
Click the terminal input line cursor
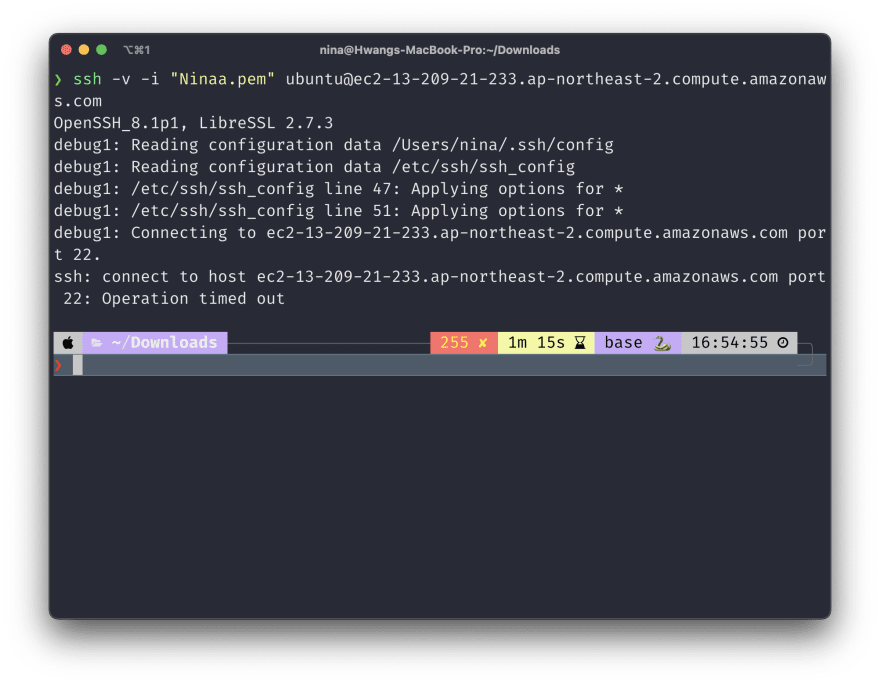[77, 365]
